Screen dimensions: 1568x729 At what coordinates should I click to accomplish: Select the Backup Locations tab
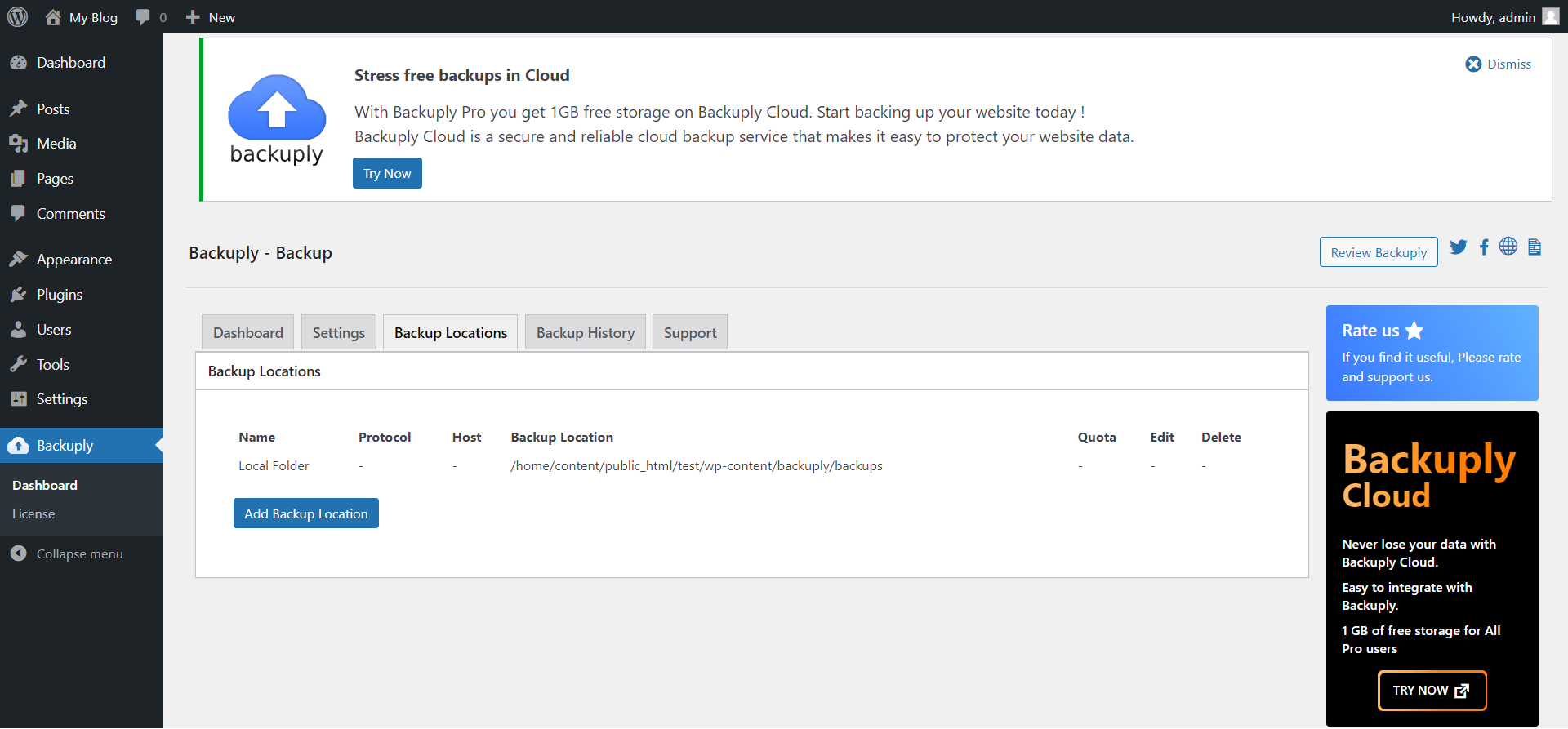(451, 332)
